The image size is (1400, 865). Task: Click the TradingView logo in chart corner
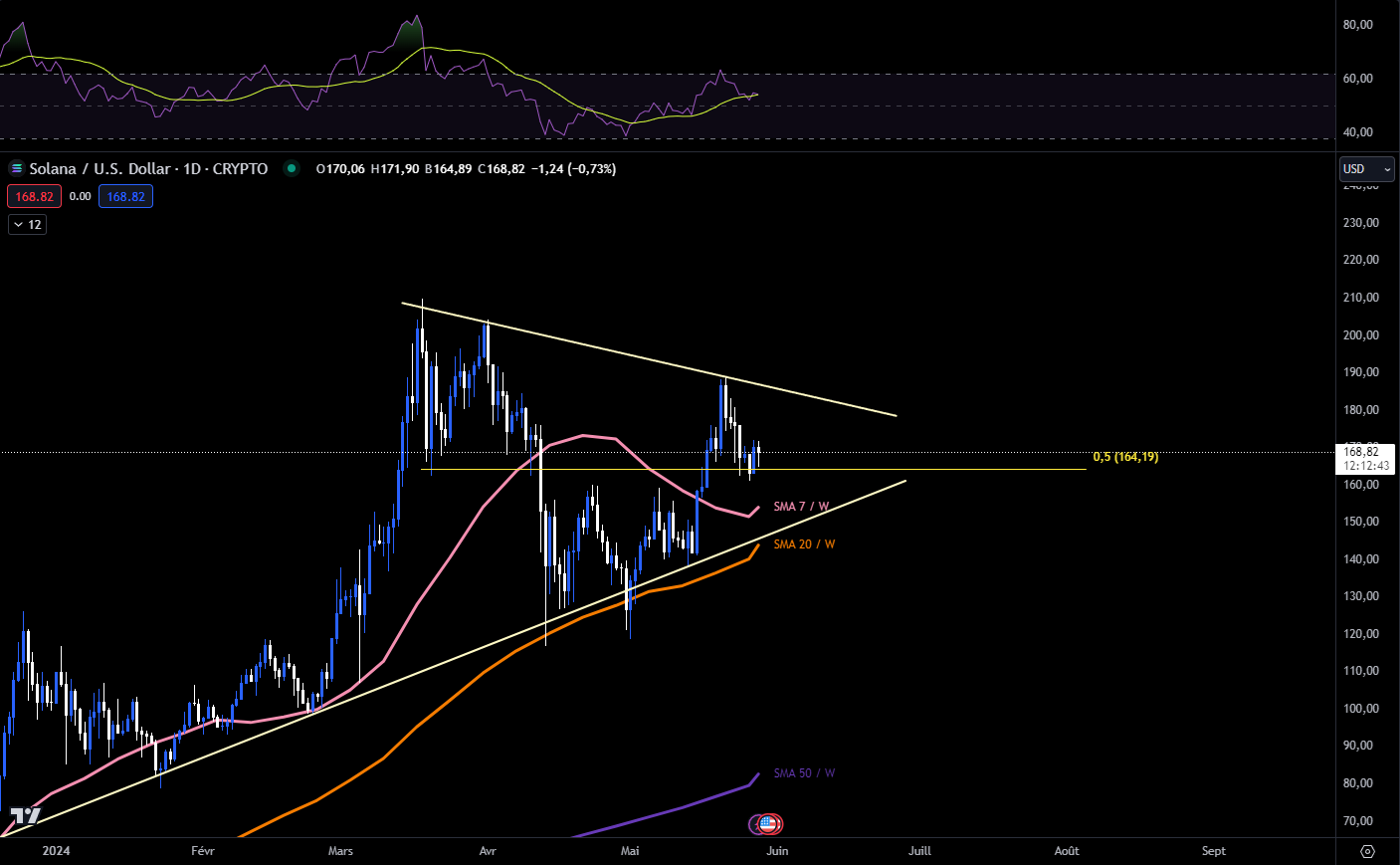[x=25, y=816]
